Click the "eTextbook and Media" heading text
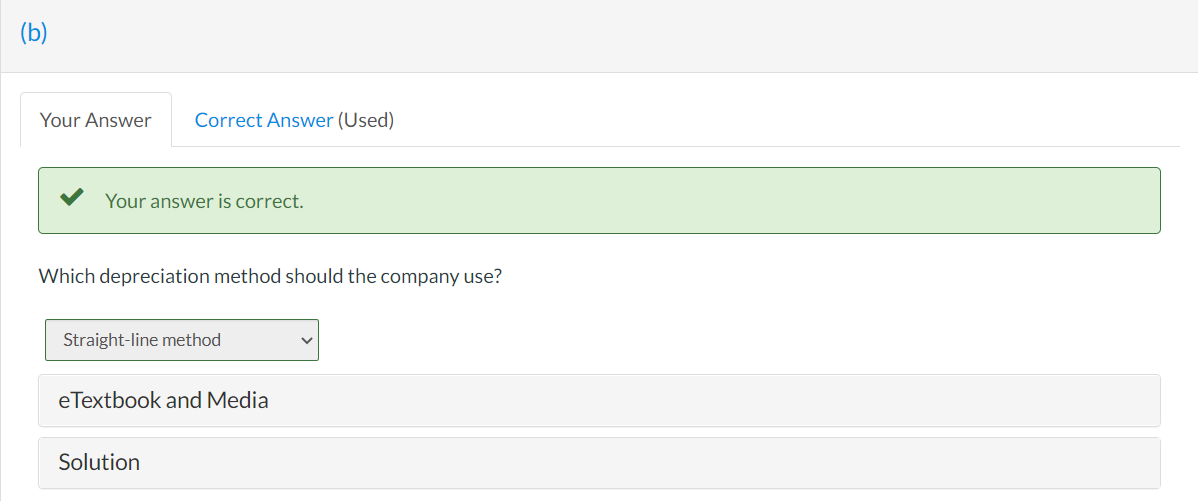This screenshot has width=1198, height=501. tap(163, 401)
